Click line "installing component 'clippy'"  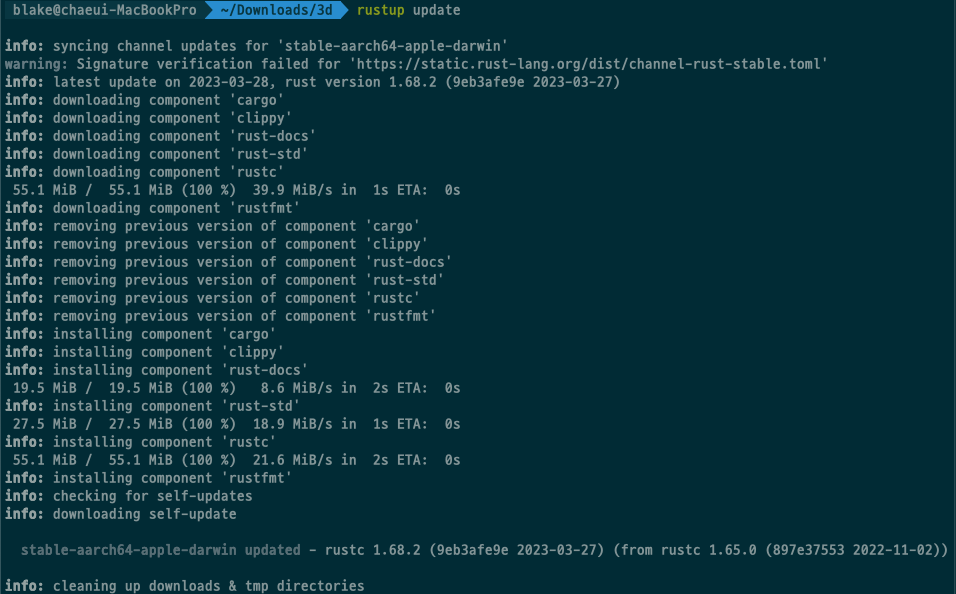[144, 352]
